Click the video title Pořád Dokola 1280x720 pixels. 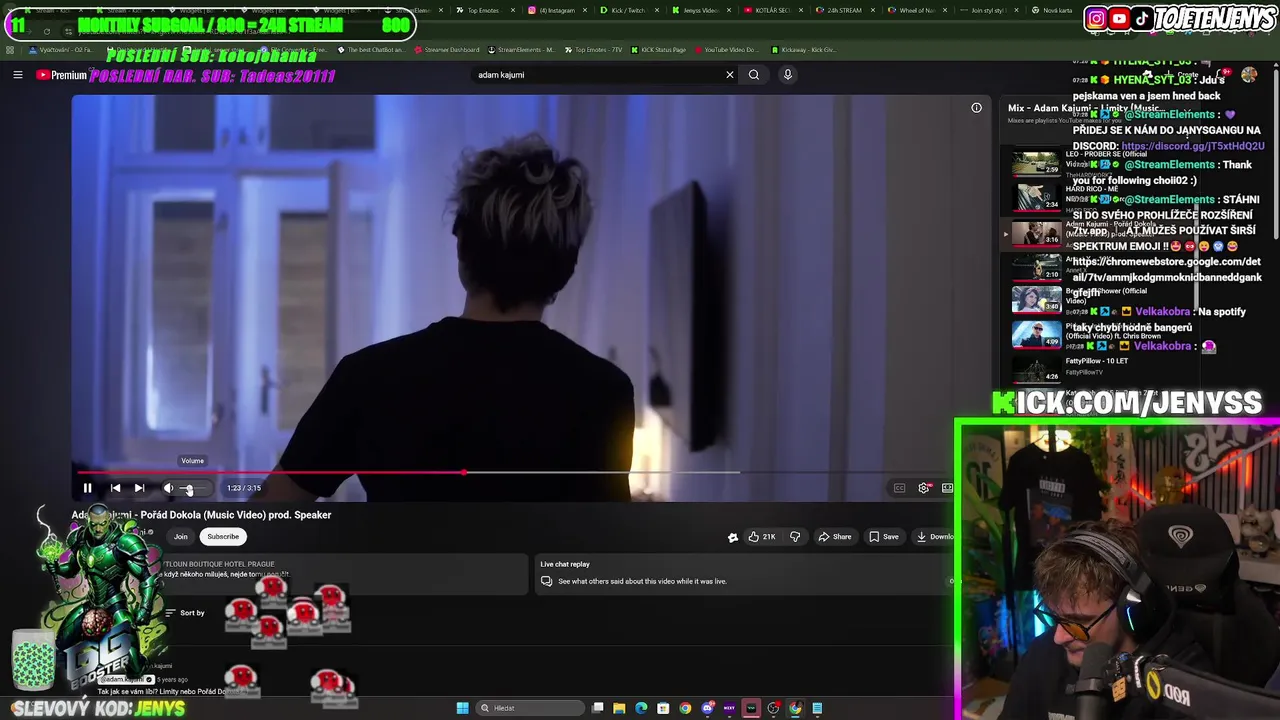[x=201, y=515]
